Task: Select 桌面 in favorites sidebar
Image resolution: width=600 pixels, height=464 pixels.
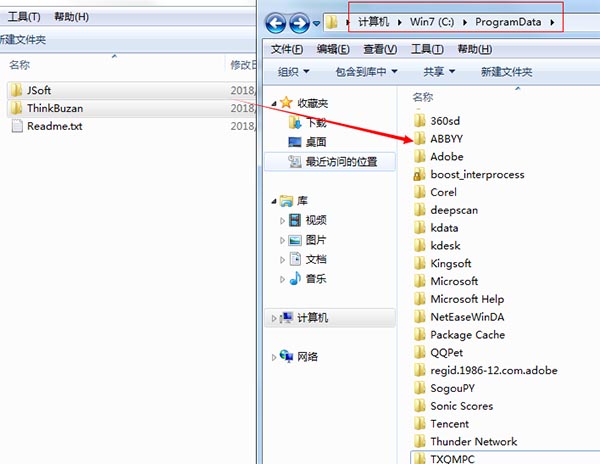Action: coord(315,142)
